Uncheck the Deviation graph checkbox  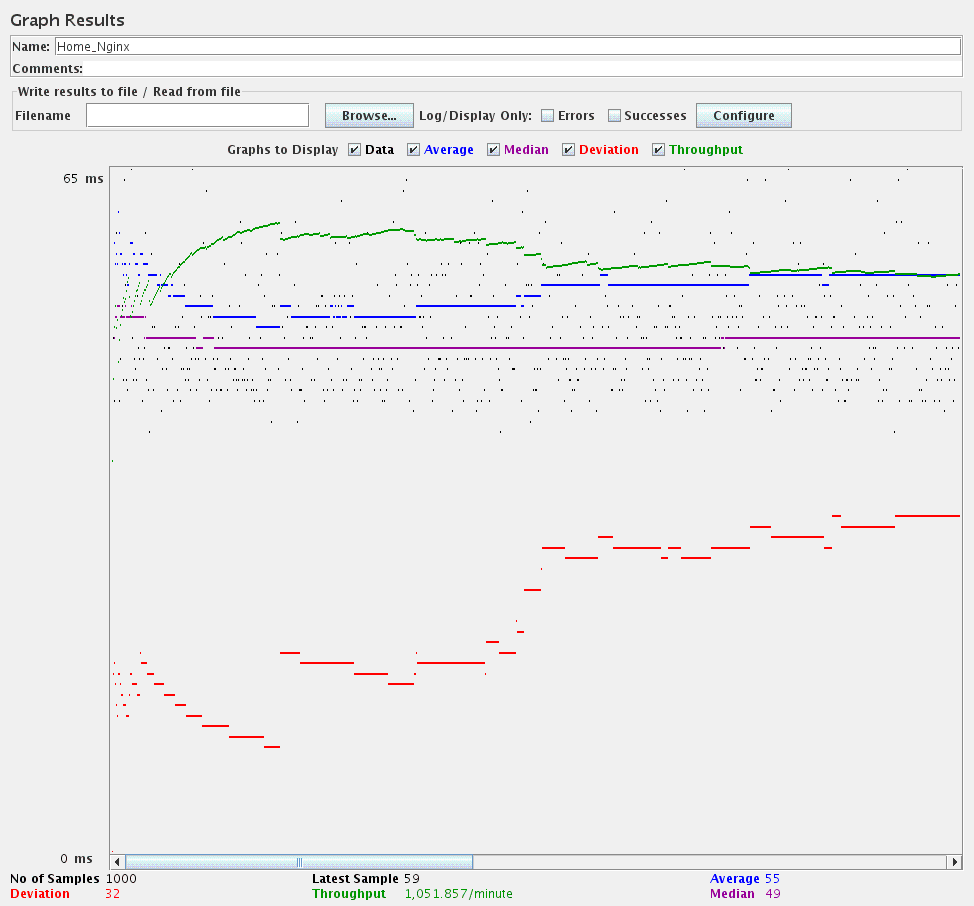point(568,150)
